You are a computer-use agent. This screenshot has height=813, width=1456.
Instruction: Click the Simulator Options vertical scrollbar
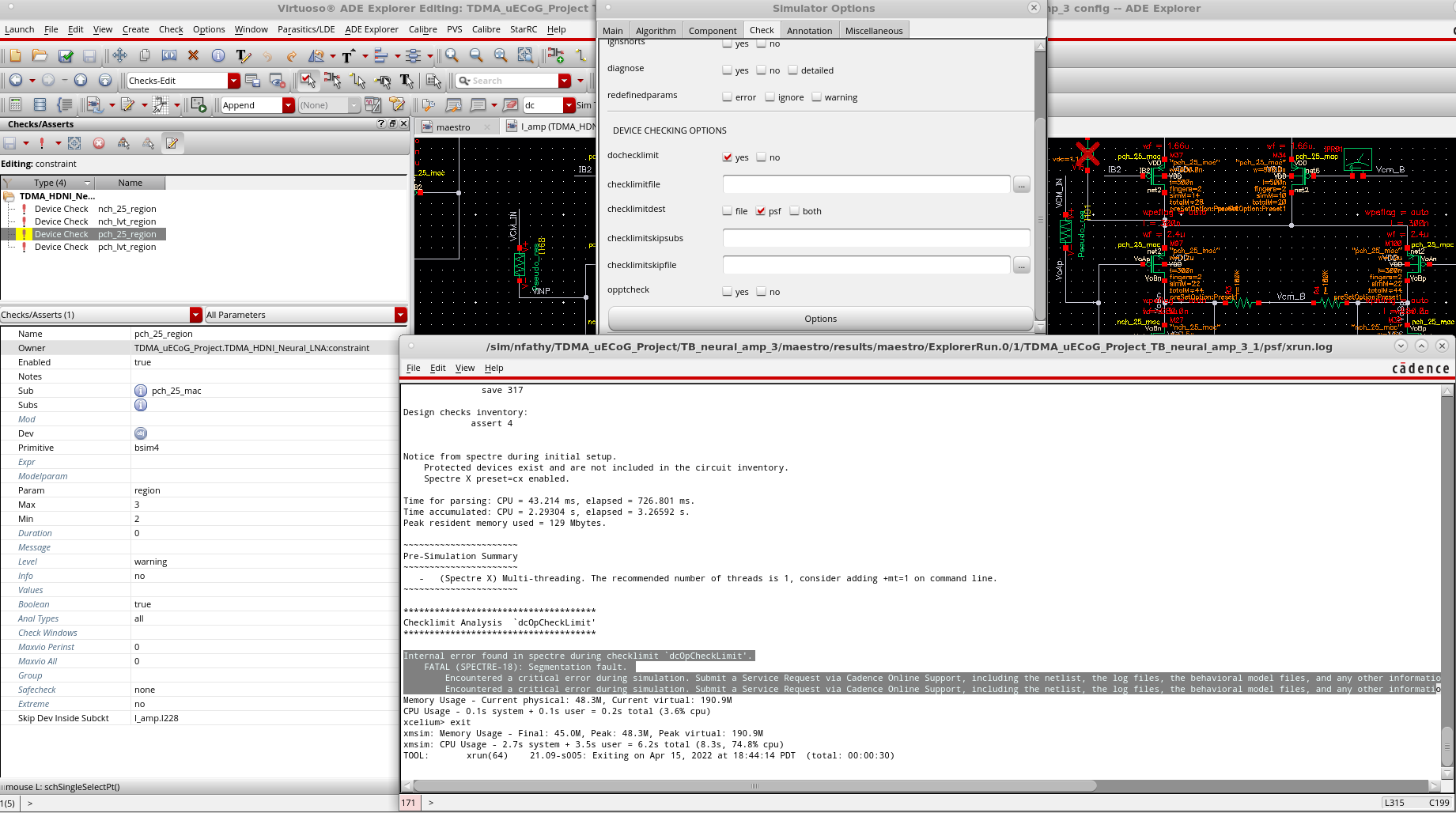pos(1040,217)
